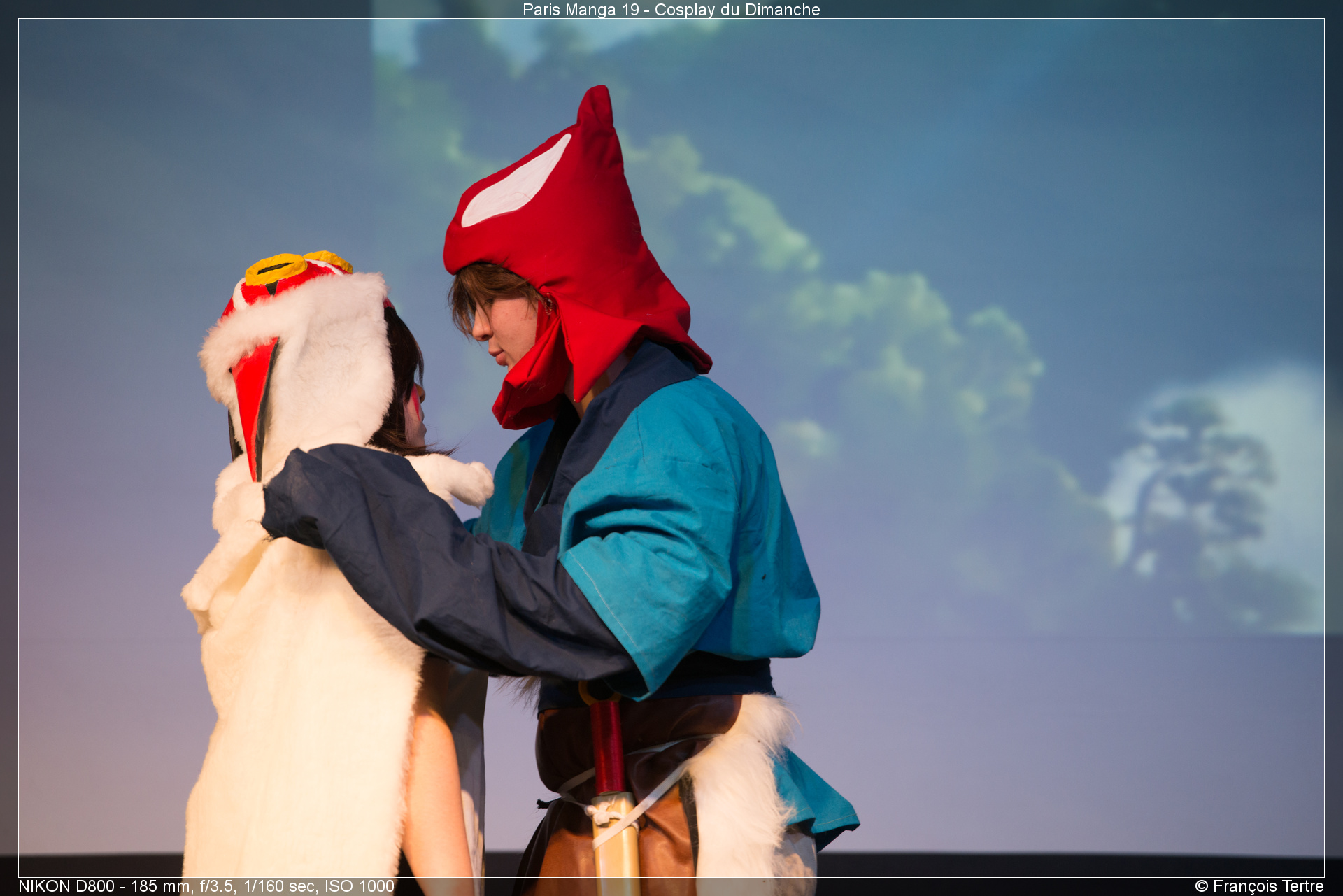Click the cosplay stage photo
The image size is (1343, 896).
pyautogui.click(x=671, y=448)
